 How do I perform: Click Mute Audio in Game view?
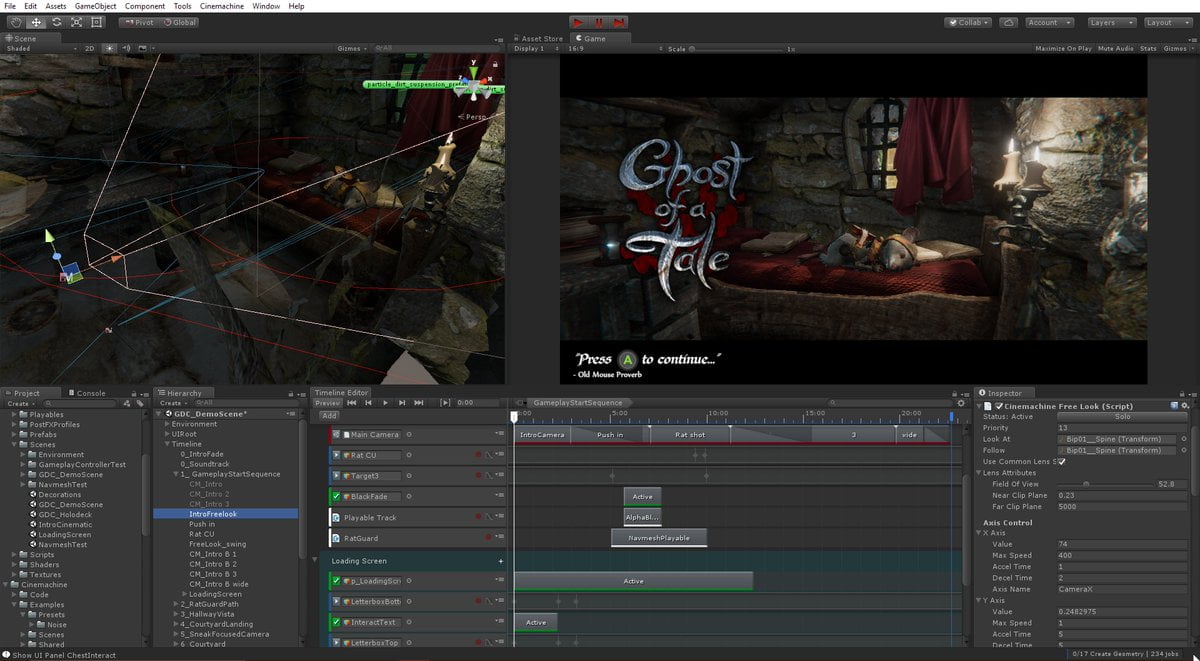(x=1115, y=48)
